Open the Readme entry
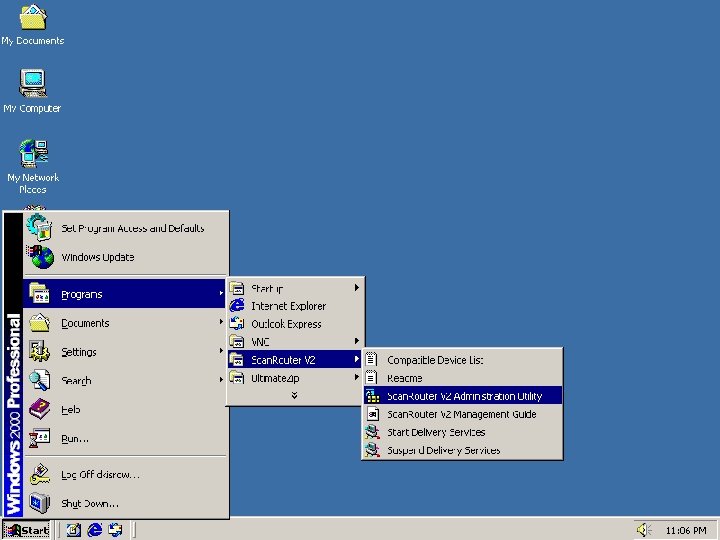720x540 pixels. tap(462, 378)
